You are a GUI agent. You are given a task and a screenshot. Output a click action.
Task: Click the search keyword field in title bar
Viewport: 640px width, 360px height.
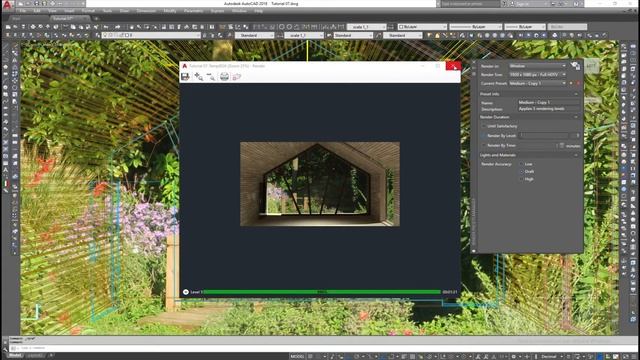pyautogui.click(x=470, y=4)
